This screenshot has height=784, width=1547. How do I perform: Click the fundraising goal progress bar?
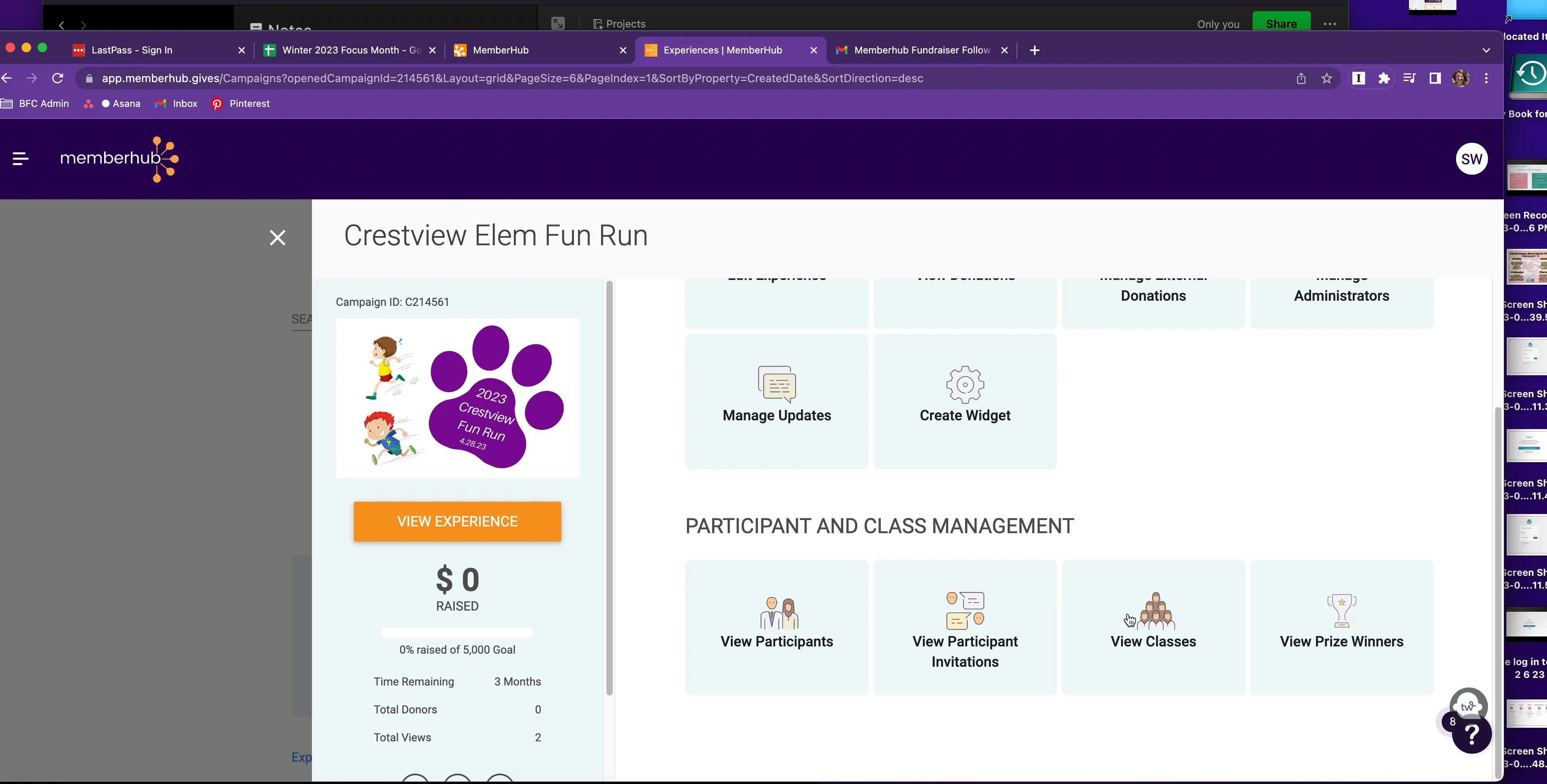tap(457, 633)
